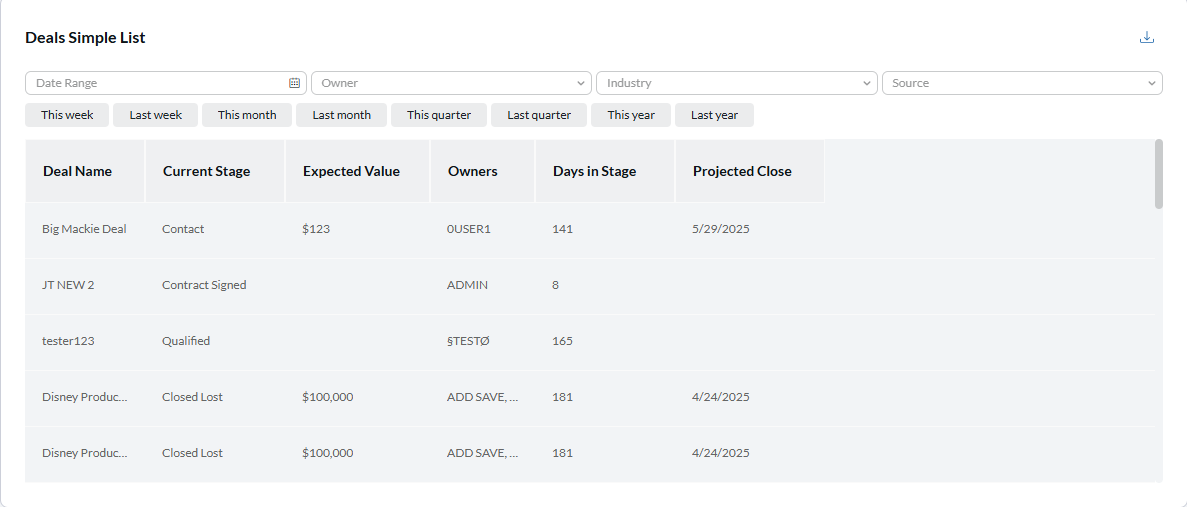The height and width of the screenshot is (507, 1187).
Task: Filter by Last week
Action: pyautogui.click(x=155, y=115)
